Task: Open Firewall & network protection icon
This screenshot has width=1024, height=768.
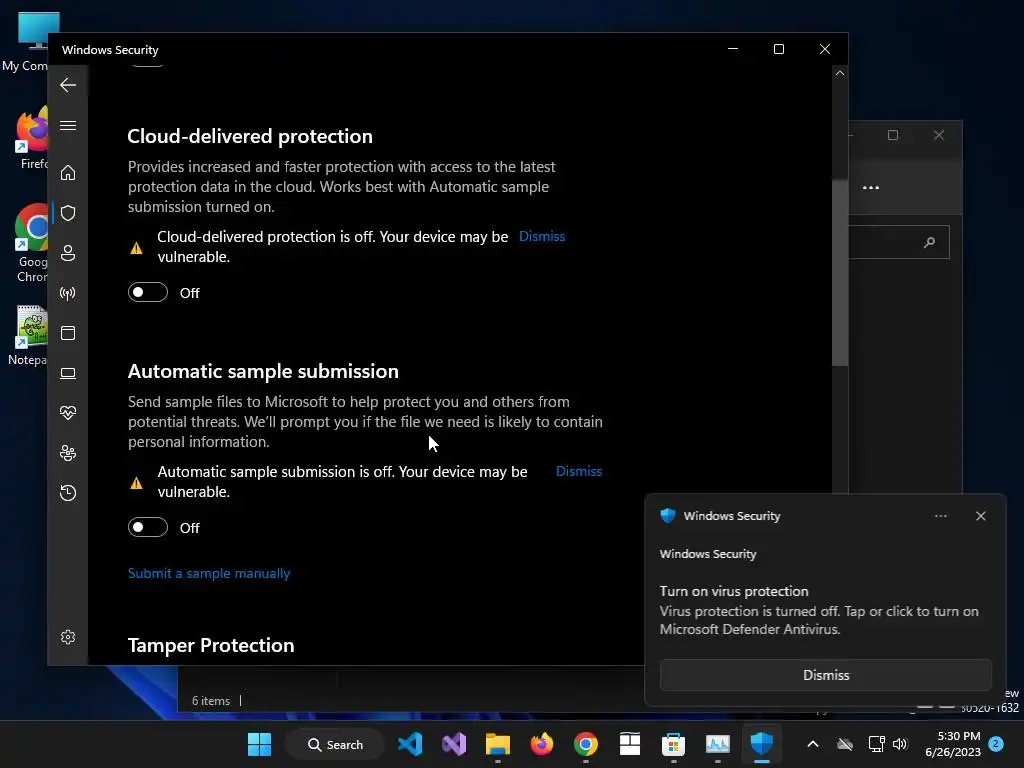Action: pos(68,293)
